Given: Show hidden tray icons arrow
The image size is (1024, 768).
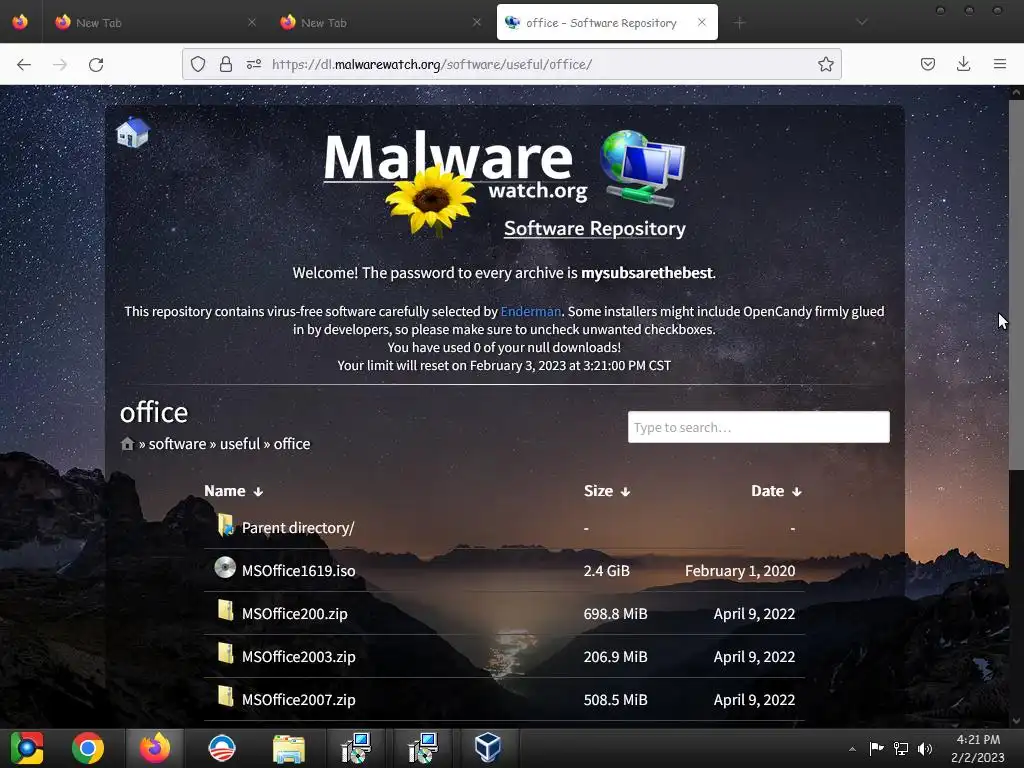Looking at the screenshot, I should tap(852, 749).
